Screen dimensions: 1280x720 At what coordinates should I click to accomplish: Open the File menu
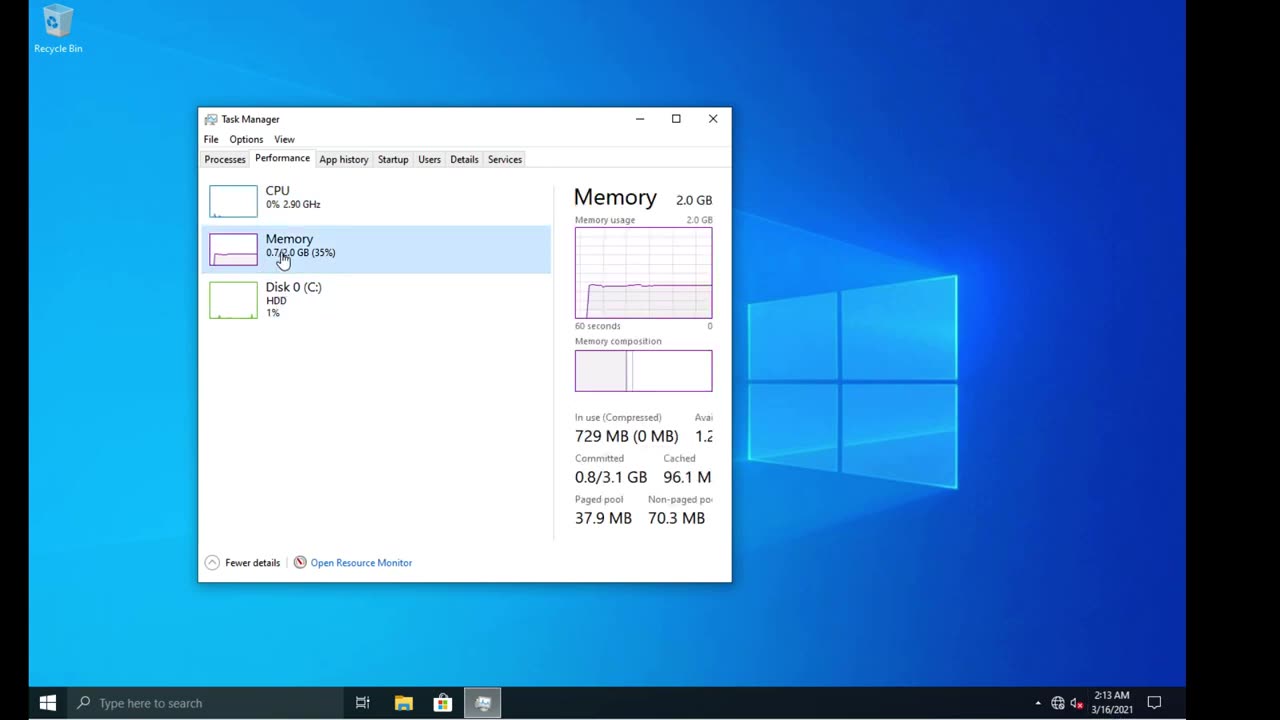pos(211,139)
